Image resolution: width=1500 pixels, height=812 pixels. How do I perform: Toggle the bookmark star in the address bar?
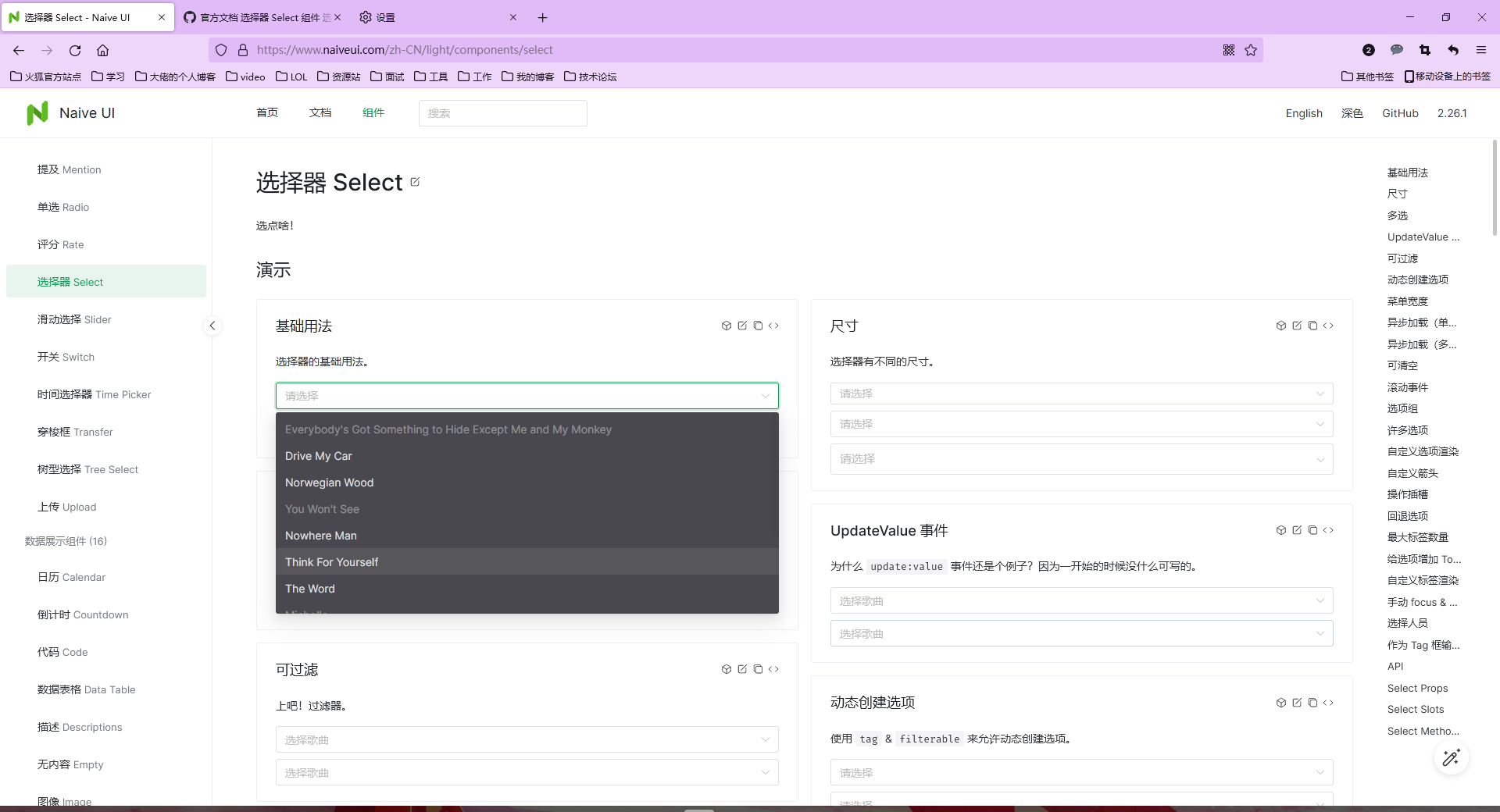(x=1252, y=50)
